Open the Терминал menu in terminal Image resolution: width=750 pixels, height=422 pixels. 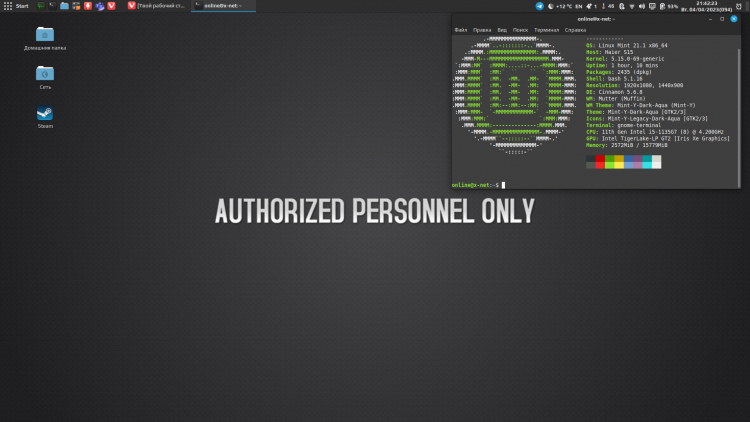[x=545, y=30]
